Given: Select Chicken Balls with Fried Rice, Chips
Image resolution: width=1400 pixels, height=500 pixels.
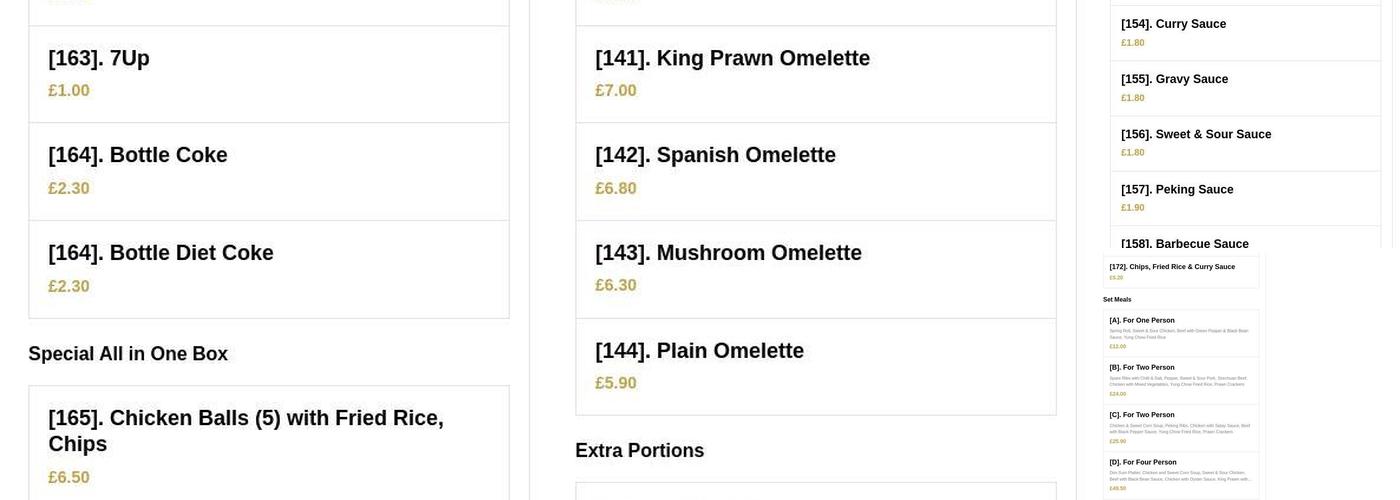Looking at the screenshot, I should [246, 431].
